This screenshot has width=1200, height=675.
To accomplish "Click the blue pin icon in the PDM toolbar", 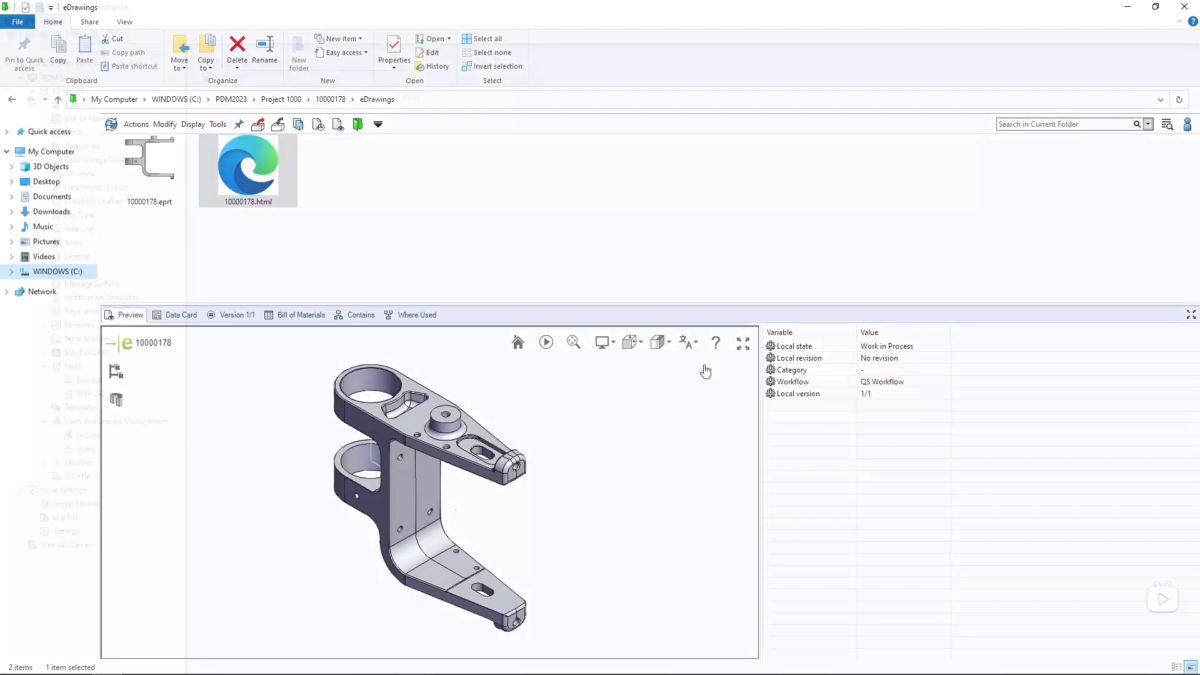I will [x=238, y=125].
